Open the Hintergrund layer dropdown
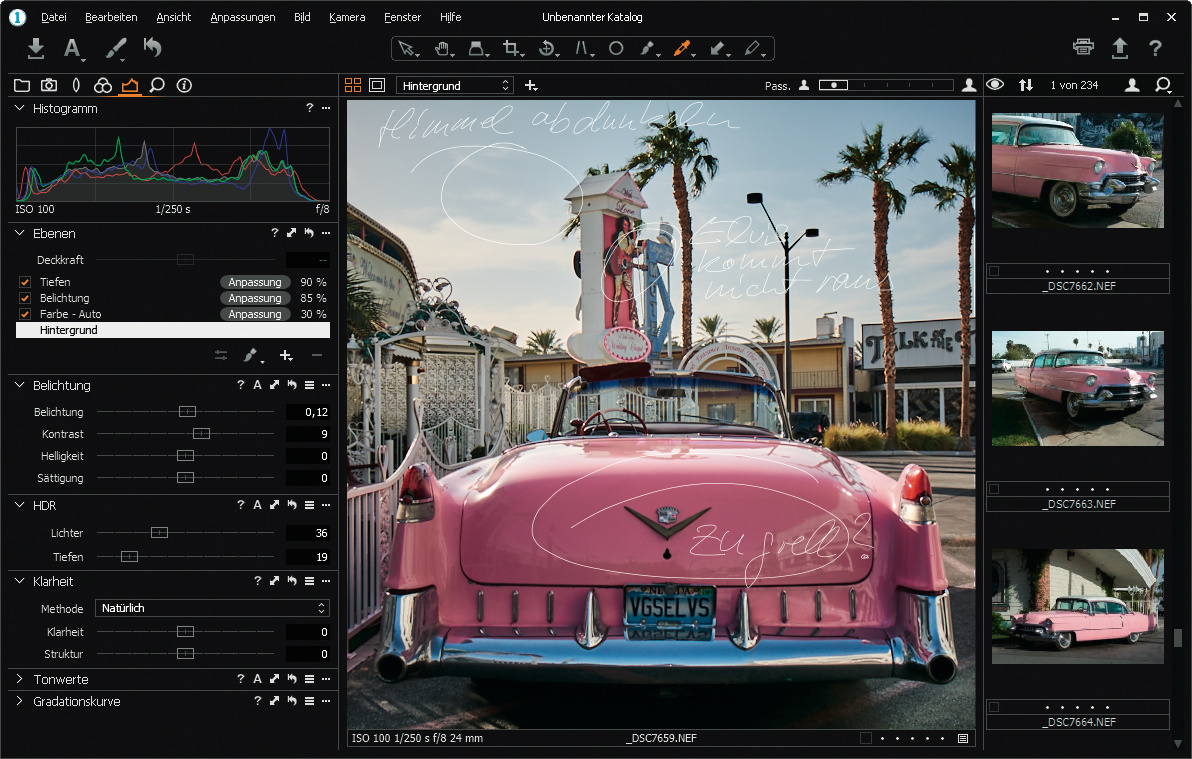 pyautogui.click(x=455, y=86)
